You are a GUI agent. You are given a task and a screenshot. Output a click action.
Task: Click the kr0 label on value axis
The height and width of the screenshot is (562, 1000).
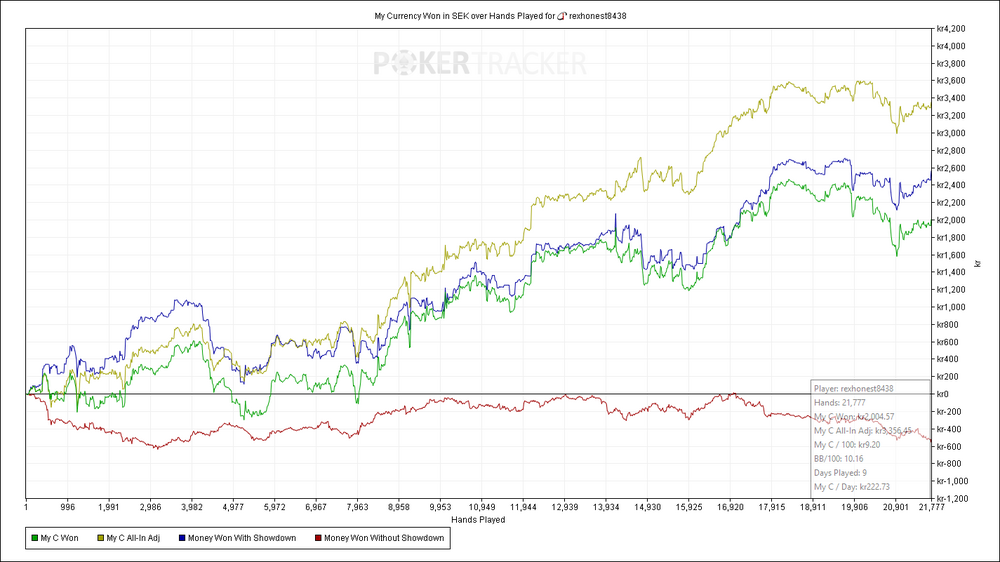942,394
